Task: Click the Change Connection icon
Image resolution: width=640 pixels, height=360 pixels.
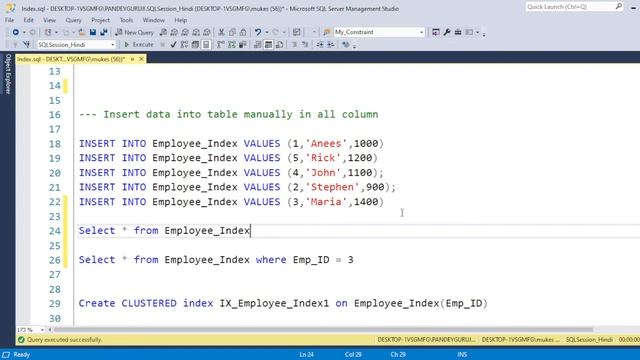Action: point(27,44)
